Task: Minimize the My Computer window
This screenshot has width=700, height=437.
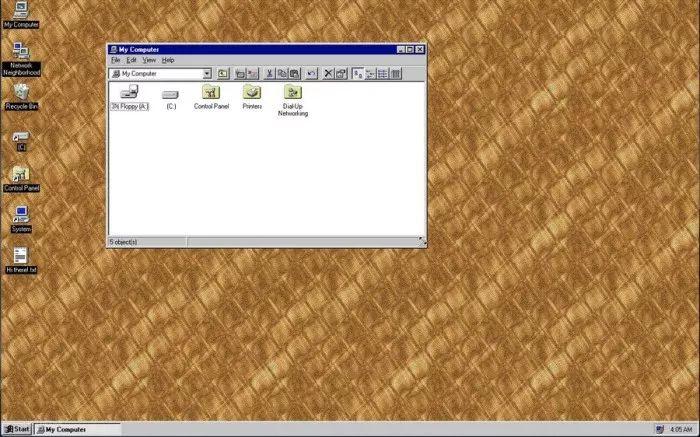Action: click(400, 50)
